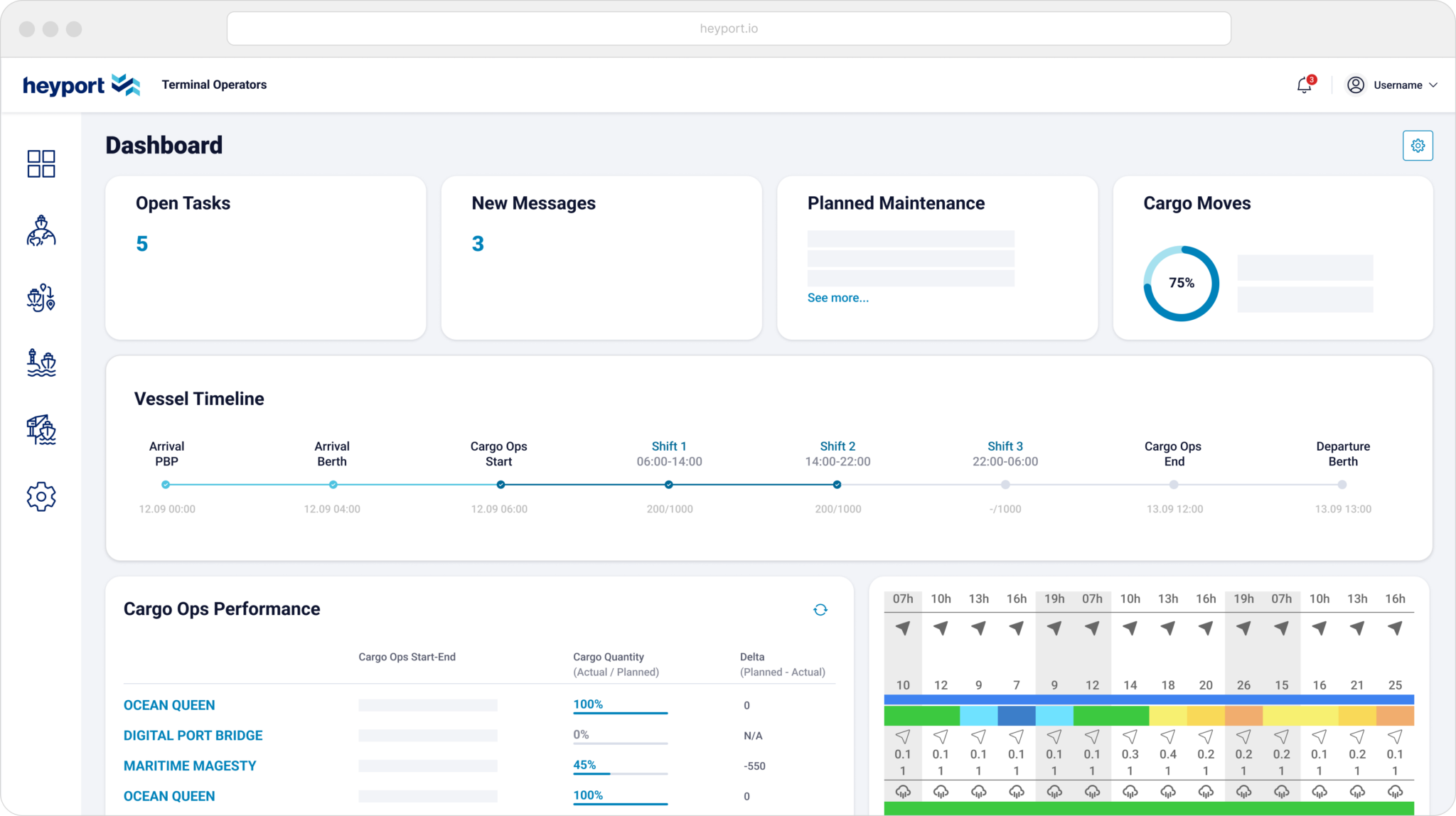Click the New Messages count 3
This screenshot has width=1456, height=816.
(478, 244)
